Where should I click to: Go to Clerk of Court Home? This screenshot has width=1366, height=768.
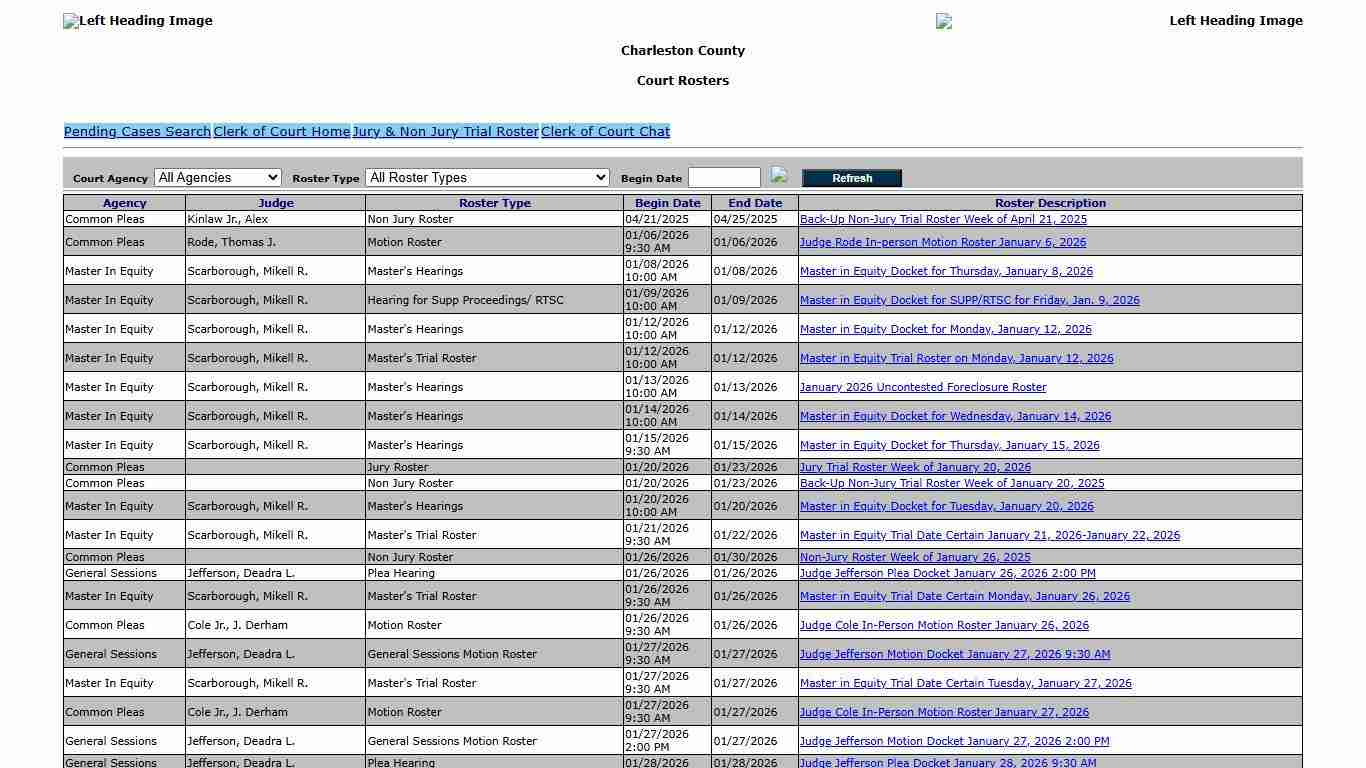281,131
